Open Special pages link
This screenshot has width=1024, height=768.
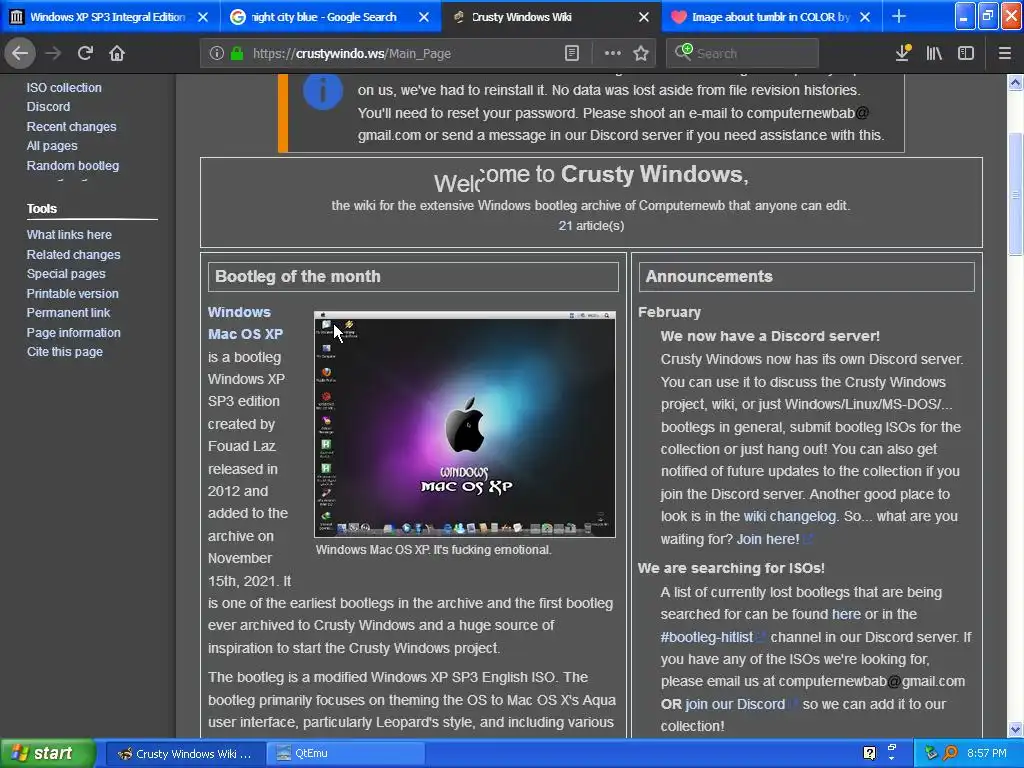point(66,274)
